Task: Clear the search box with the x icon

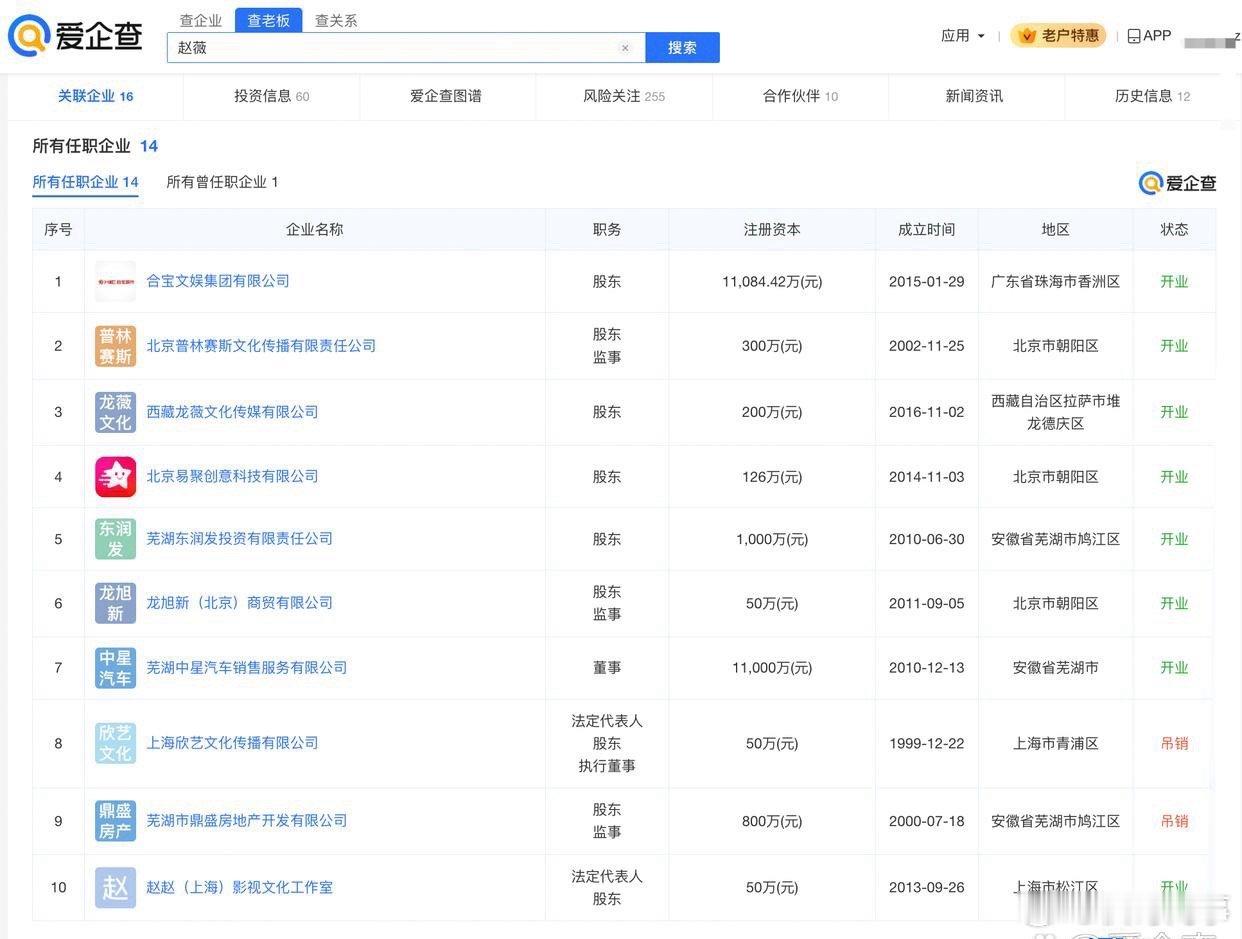Action: pyautogui.click(x=625, y=47)
